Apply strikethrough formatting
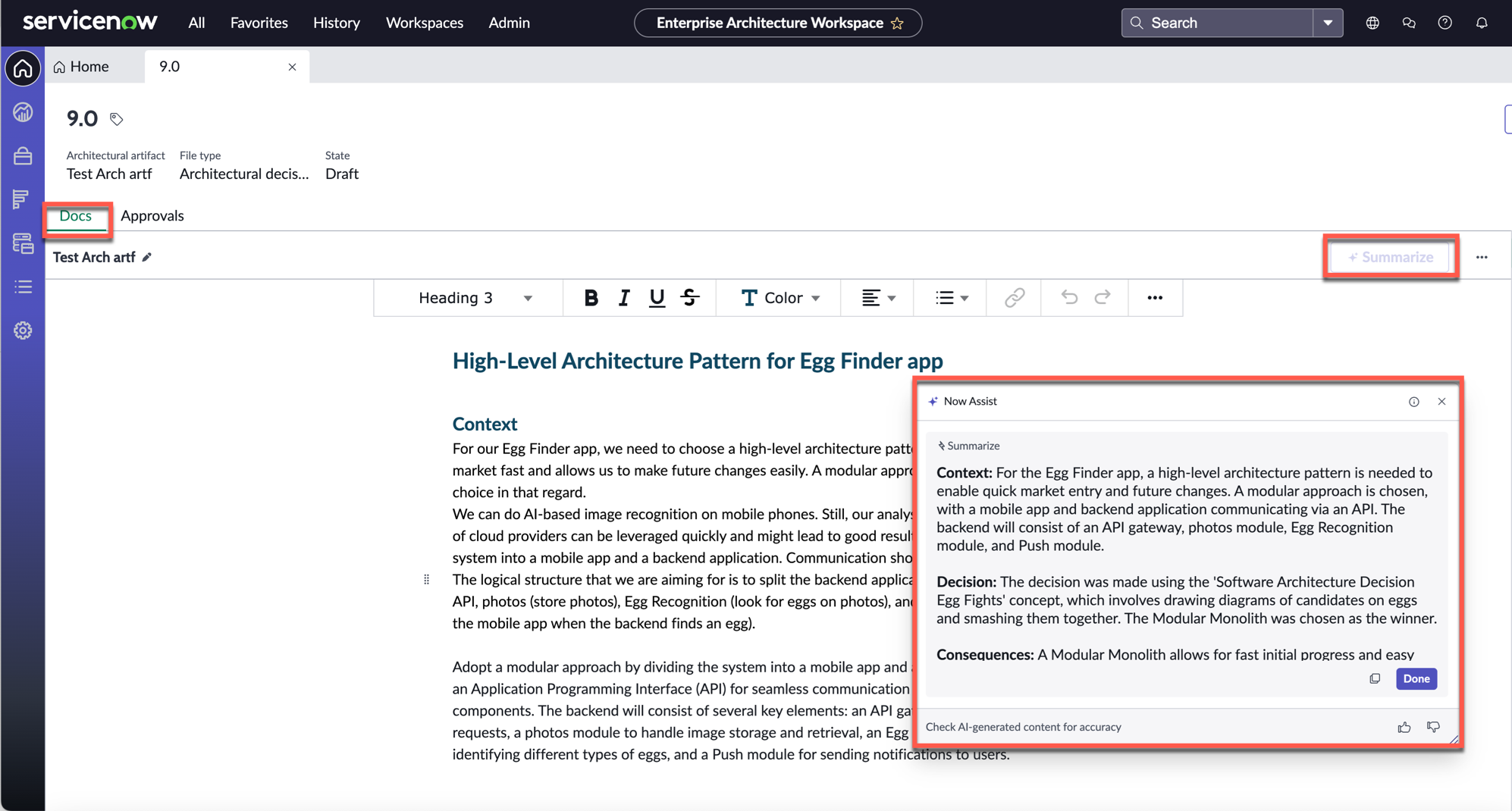This screenshot has height=811, width=1512. point(690,298)
